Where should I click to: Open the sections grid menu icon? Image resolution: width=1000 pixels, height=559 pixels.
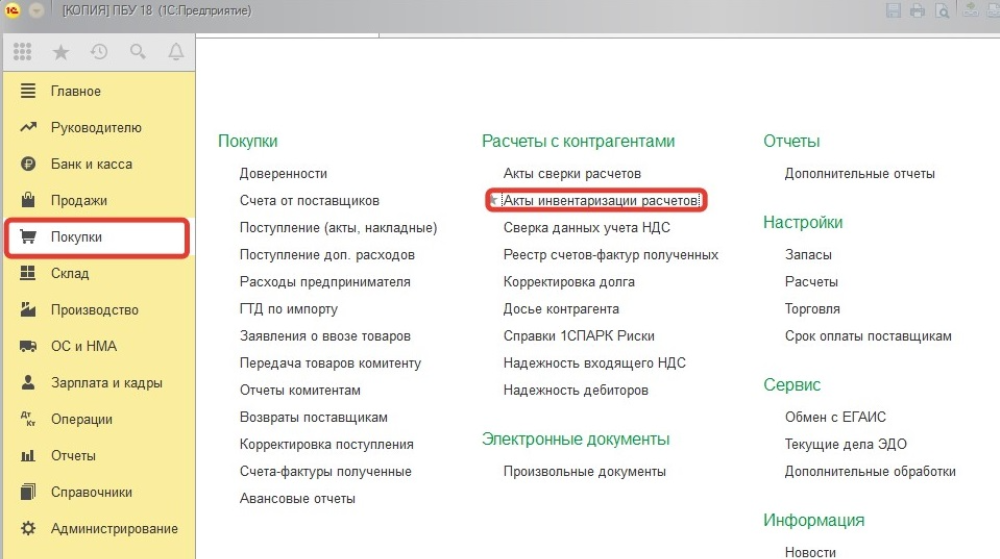[22, 52]
